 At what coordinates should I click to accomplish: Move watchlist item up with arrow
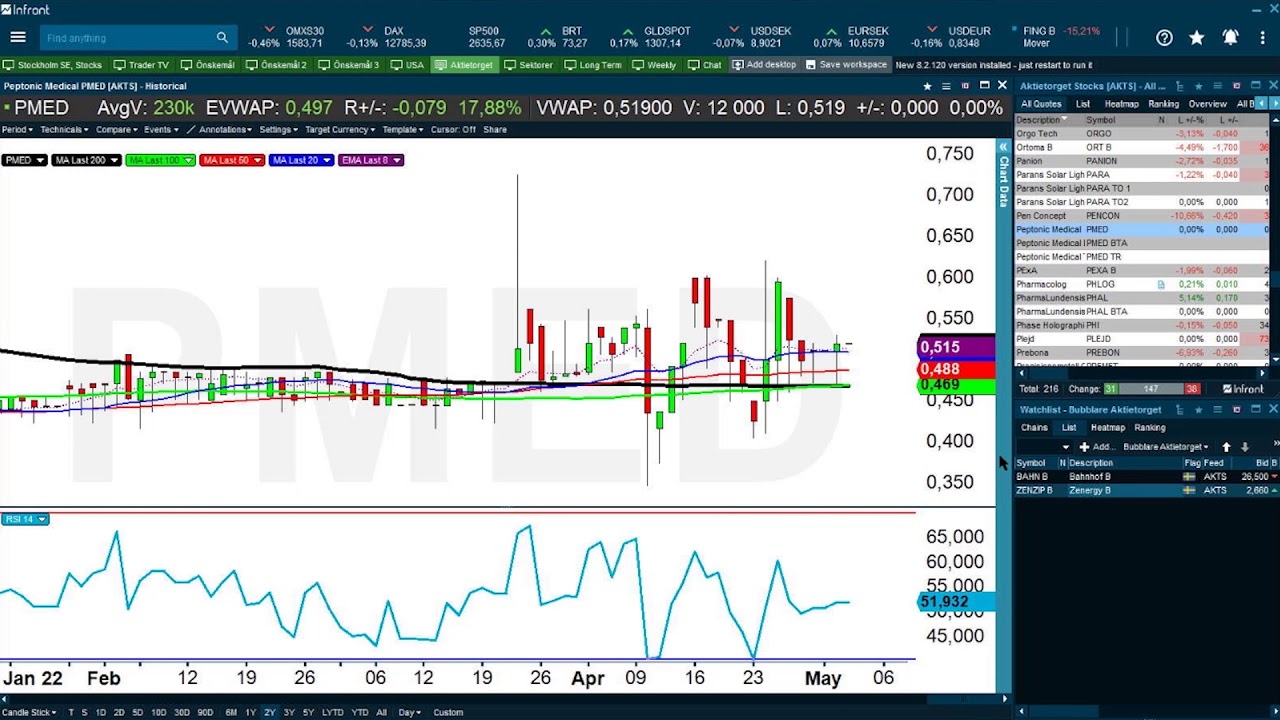coord(1226,447)
